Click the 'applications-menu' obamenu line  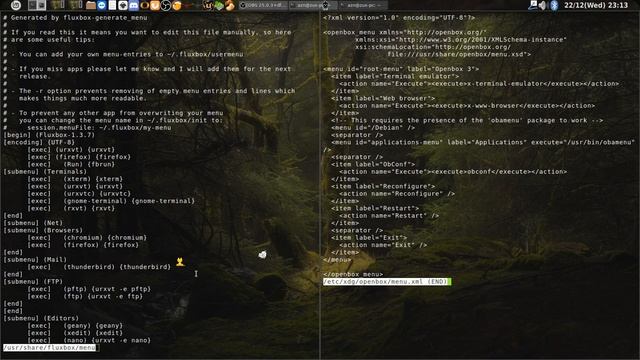point(483,142)
